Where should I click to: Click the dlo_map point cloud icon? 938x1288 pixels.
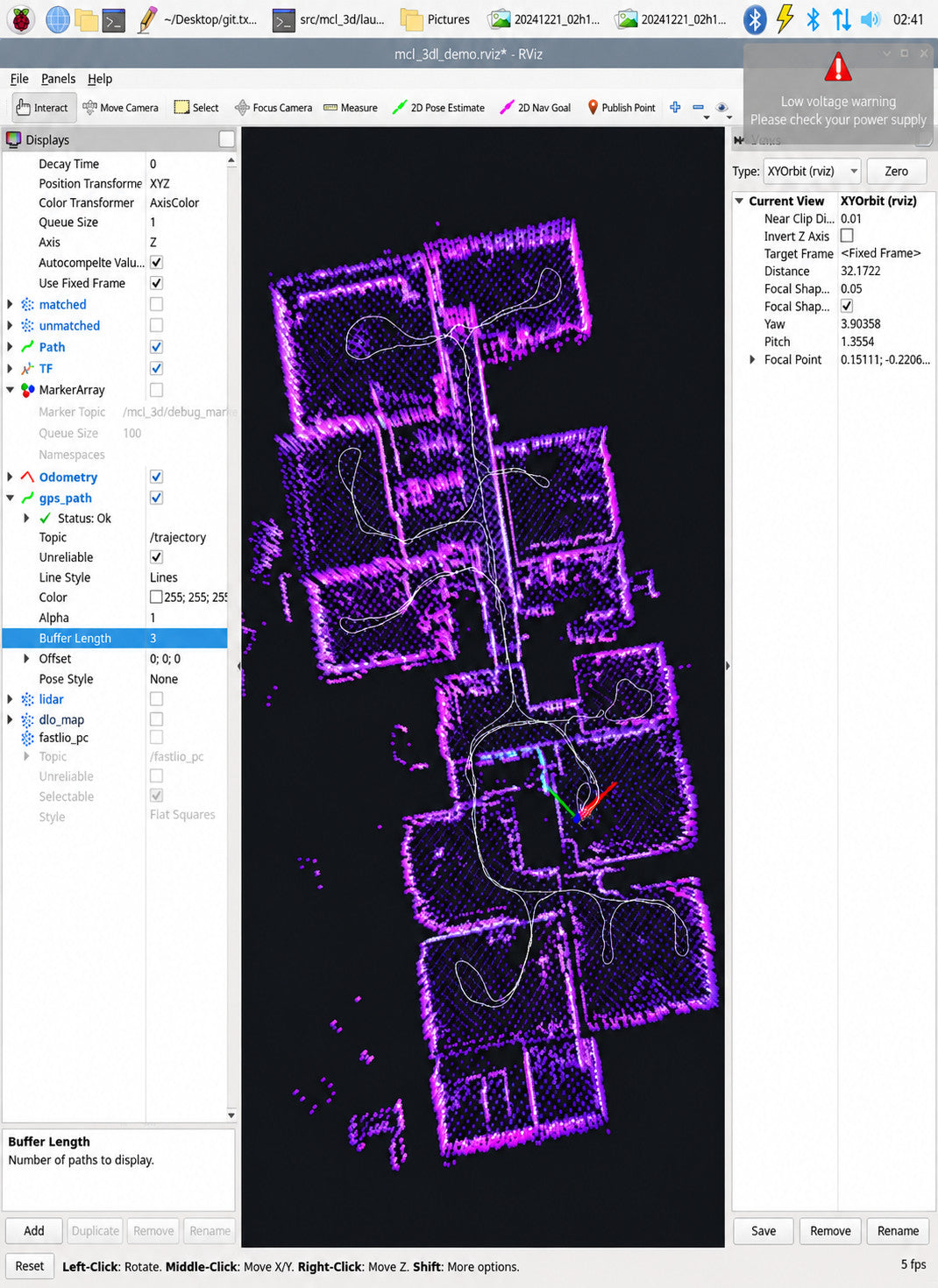(27, 719)
